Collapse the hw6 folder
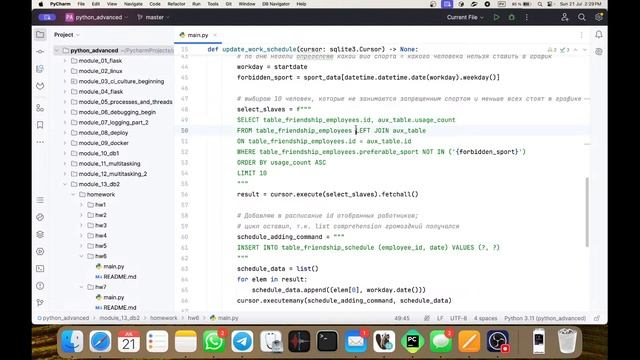Screen dimensions: 640x360 [81, 256]
